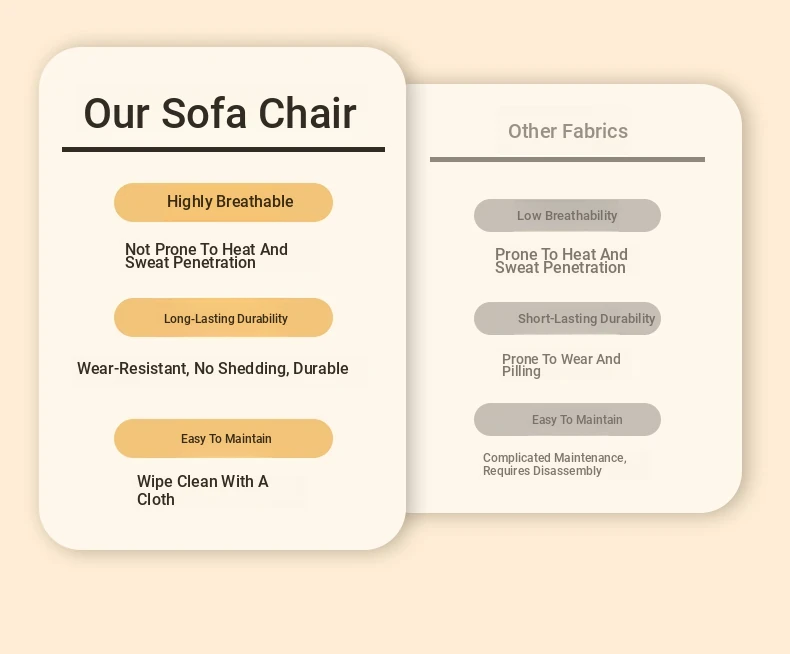Image resolution: width=790 pixels, height=654 pixels.
Task: Click the Other Fabrics heading
Action: (x=568, y=131)
